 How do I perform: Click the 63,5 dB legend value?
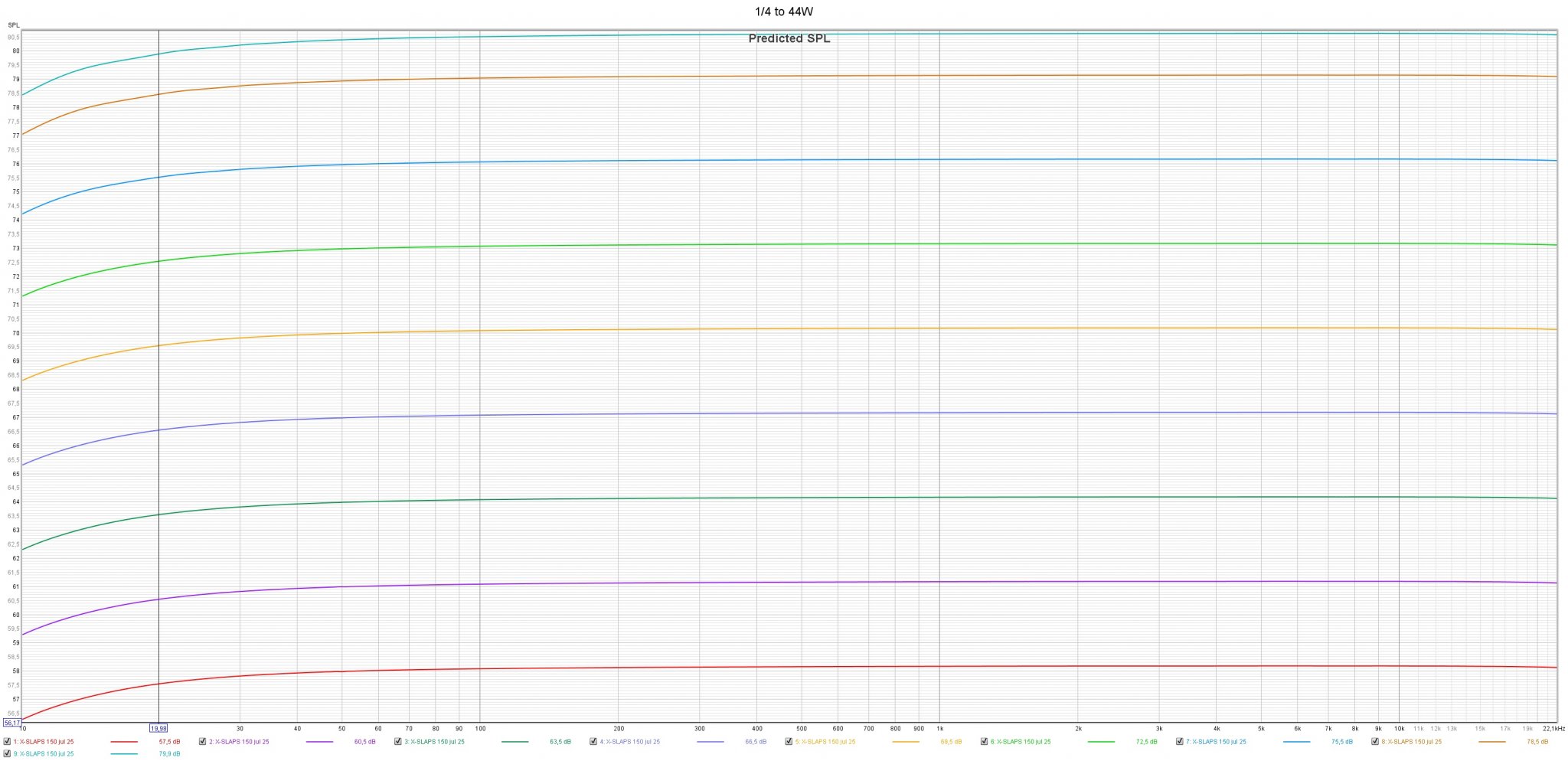coord(560,742)
